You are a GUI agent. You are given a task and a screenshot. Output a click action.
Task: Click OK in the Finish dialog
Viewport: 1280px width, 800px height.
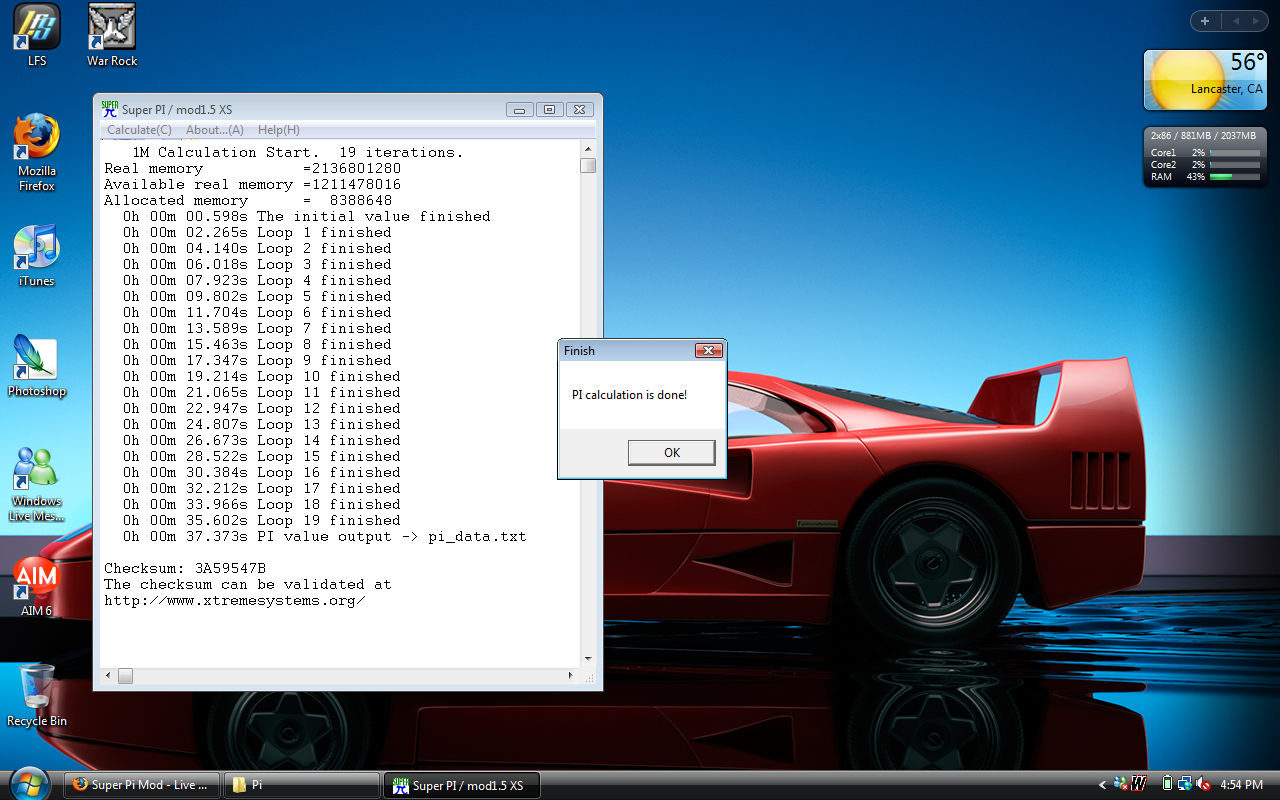[x=671, y=453]
